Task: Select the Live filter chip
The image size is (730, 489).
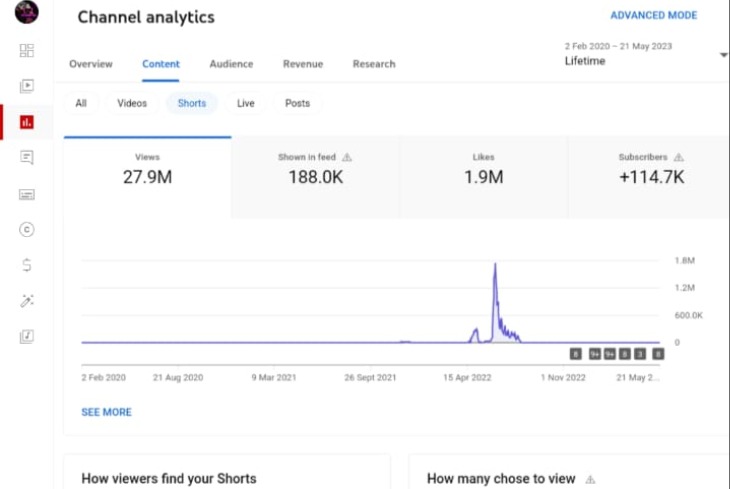Action: 245,103
